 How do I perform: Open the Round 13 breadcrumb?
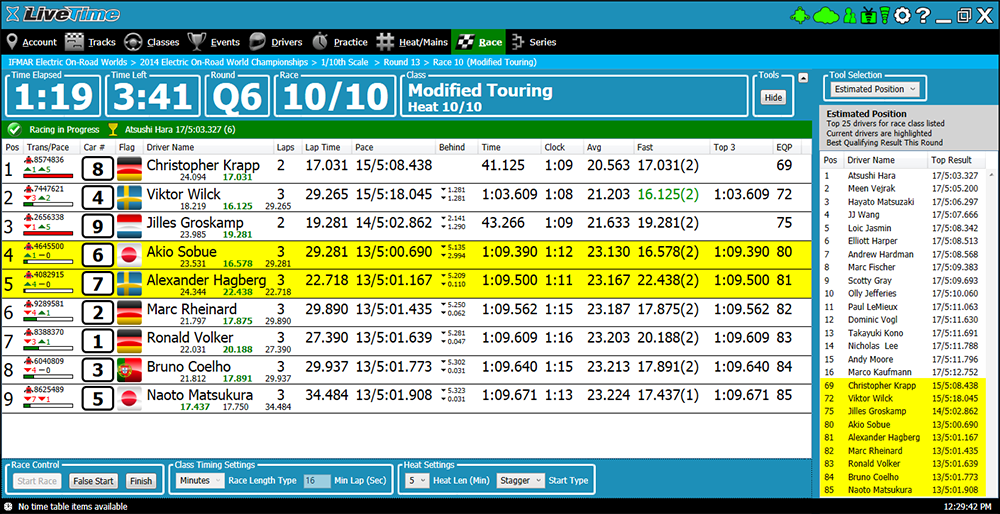[x=402, y=62]
